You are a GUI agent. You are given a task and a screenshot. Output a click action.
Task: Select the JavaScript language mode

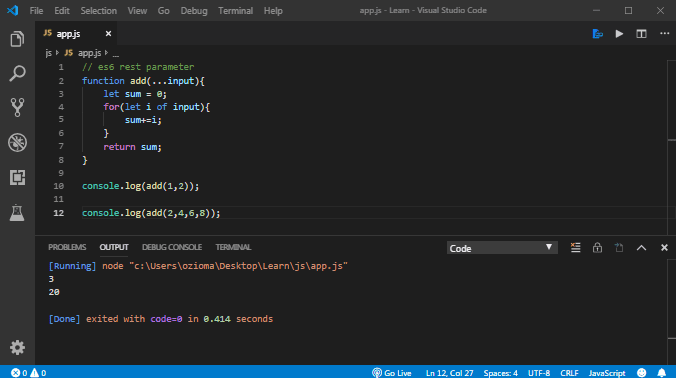click(x=607, y=373)
